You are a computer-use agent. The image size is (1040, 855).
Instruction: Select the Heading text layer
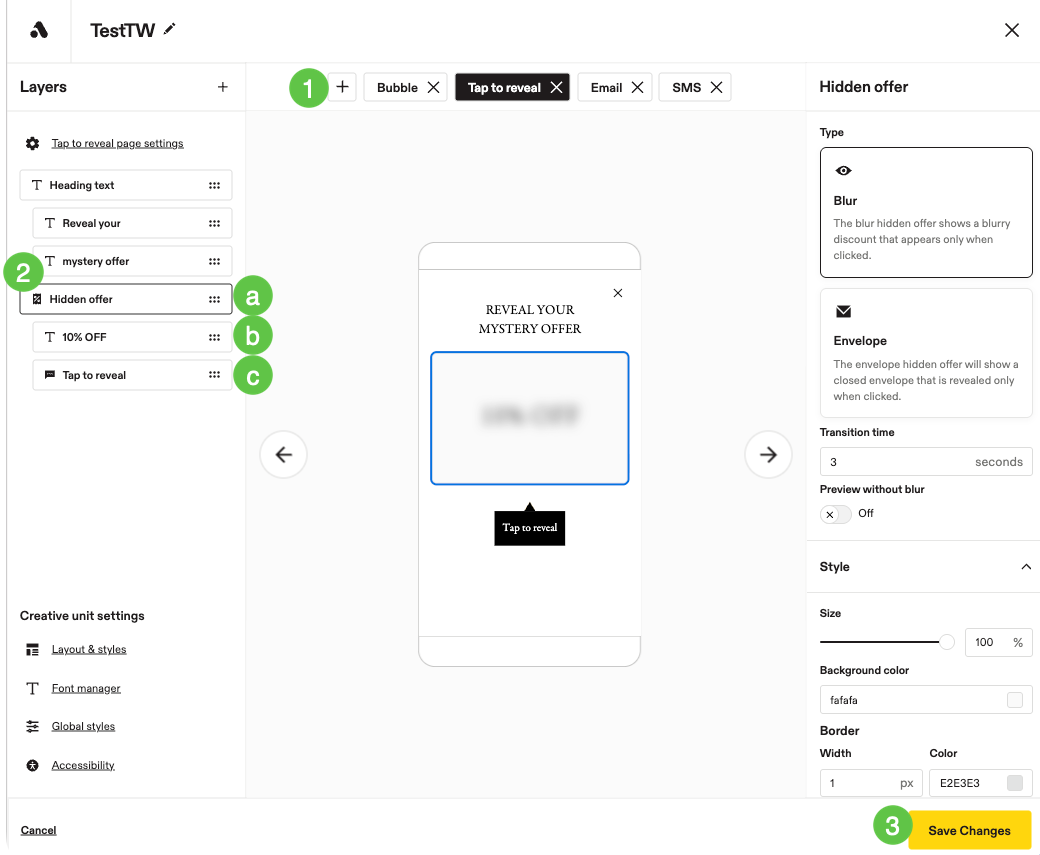[126, 185]
